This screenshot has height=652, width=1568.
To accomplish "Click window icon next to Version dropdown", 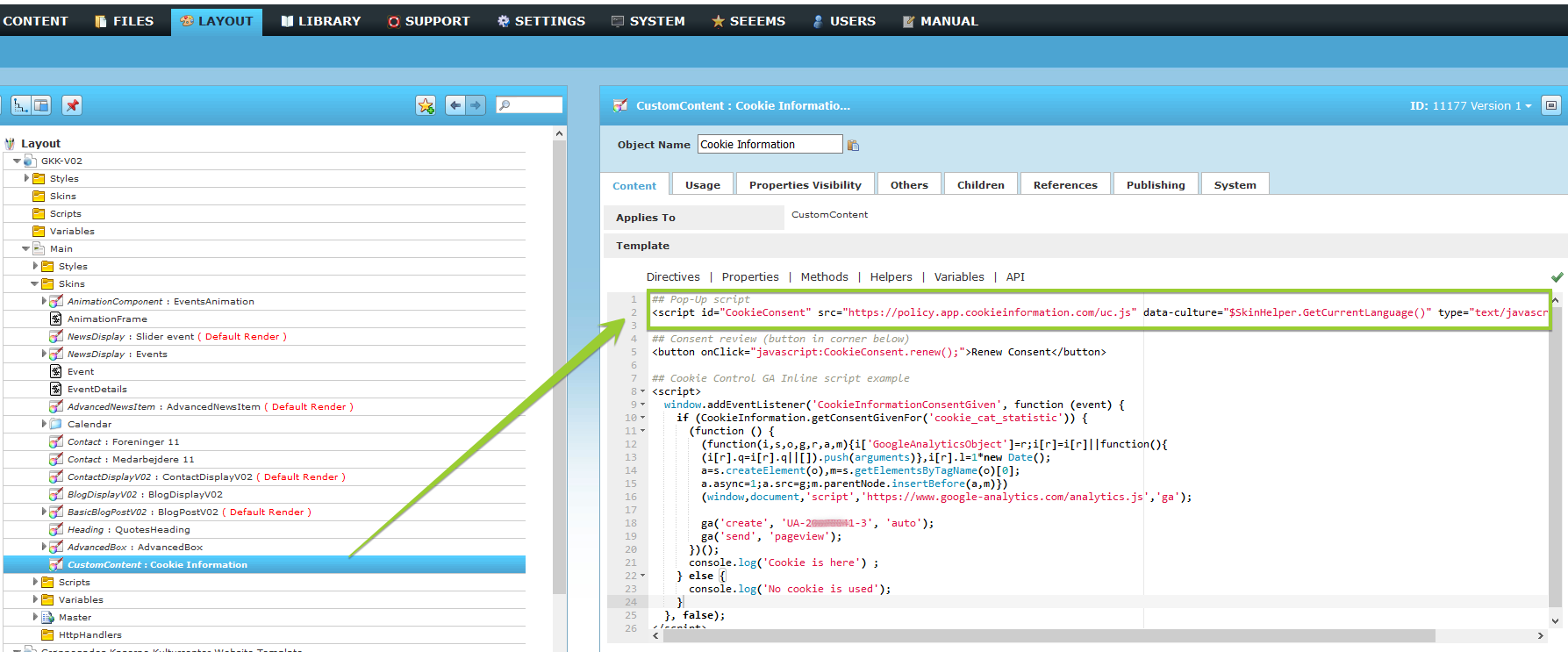I will click(x=1551, y=105).
